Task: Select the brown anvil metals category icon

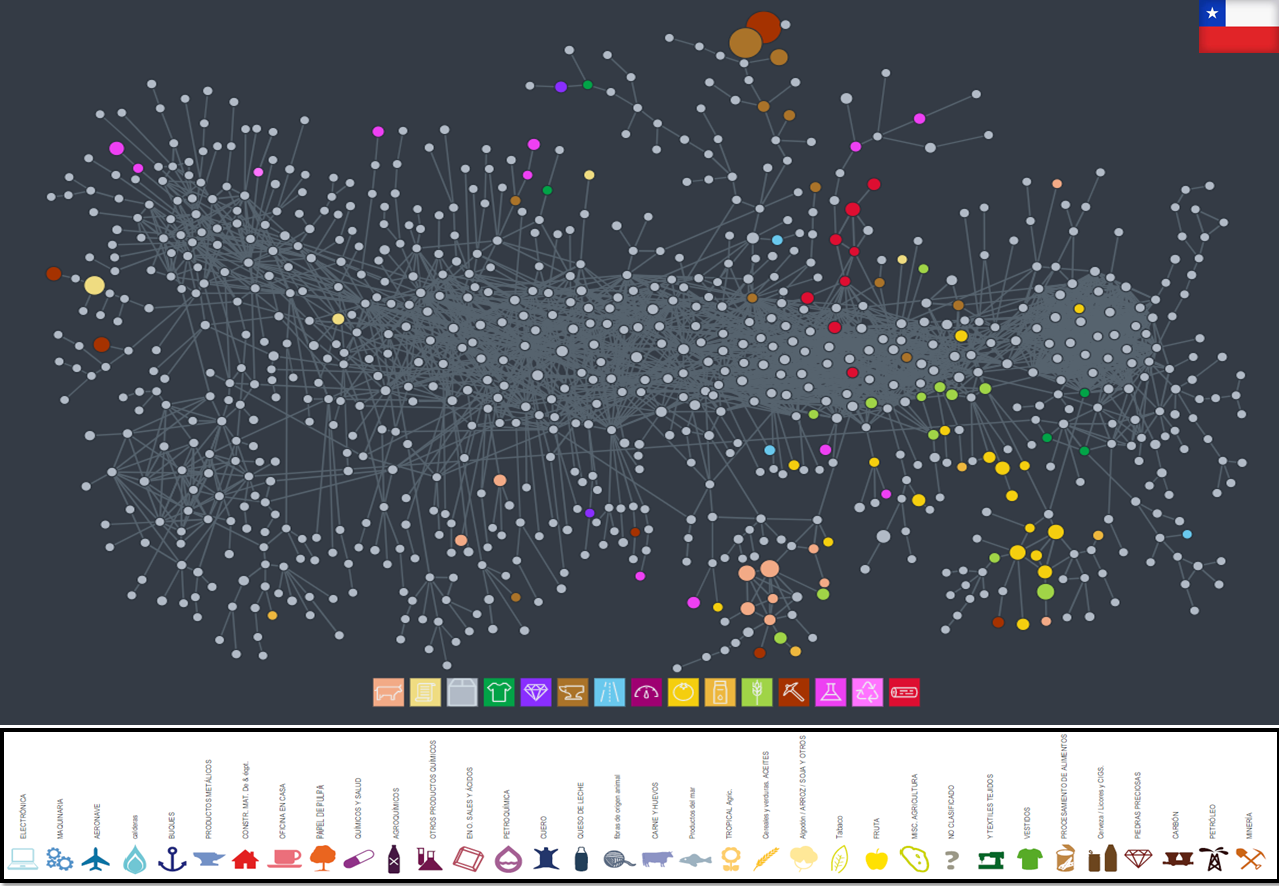Action: click(x=572, y=692)
